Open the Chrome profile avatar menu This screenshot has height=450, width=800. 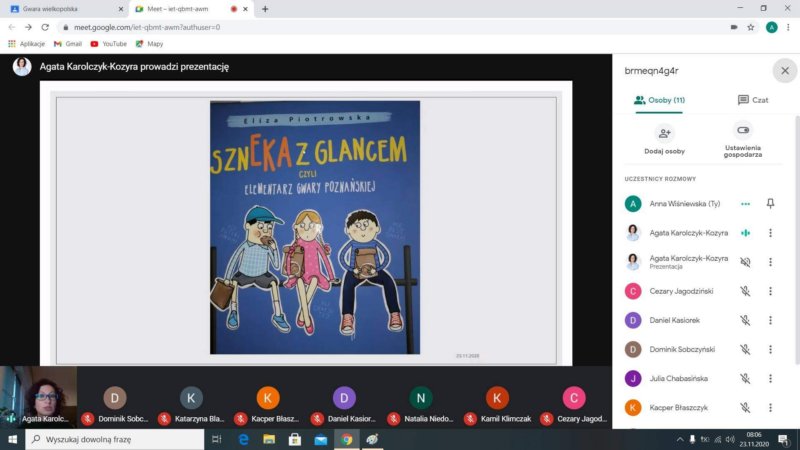click(771, 27)
